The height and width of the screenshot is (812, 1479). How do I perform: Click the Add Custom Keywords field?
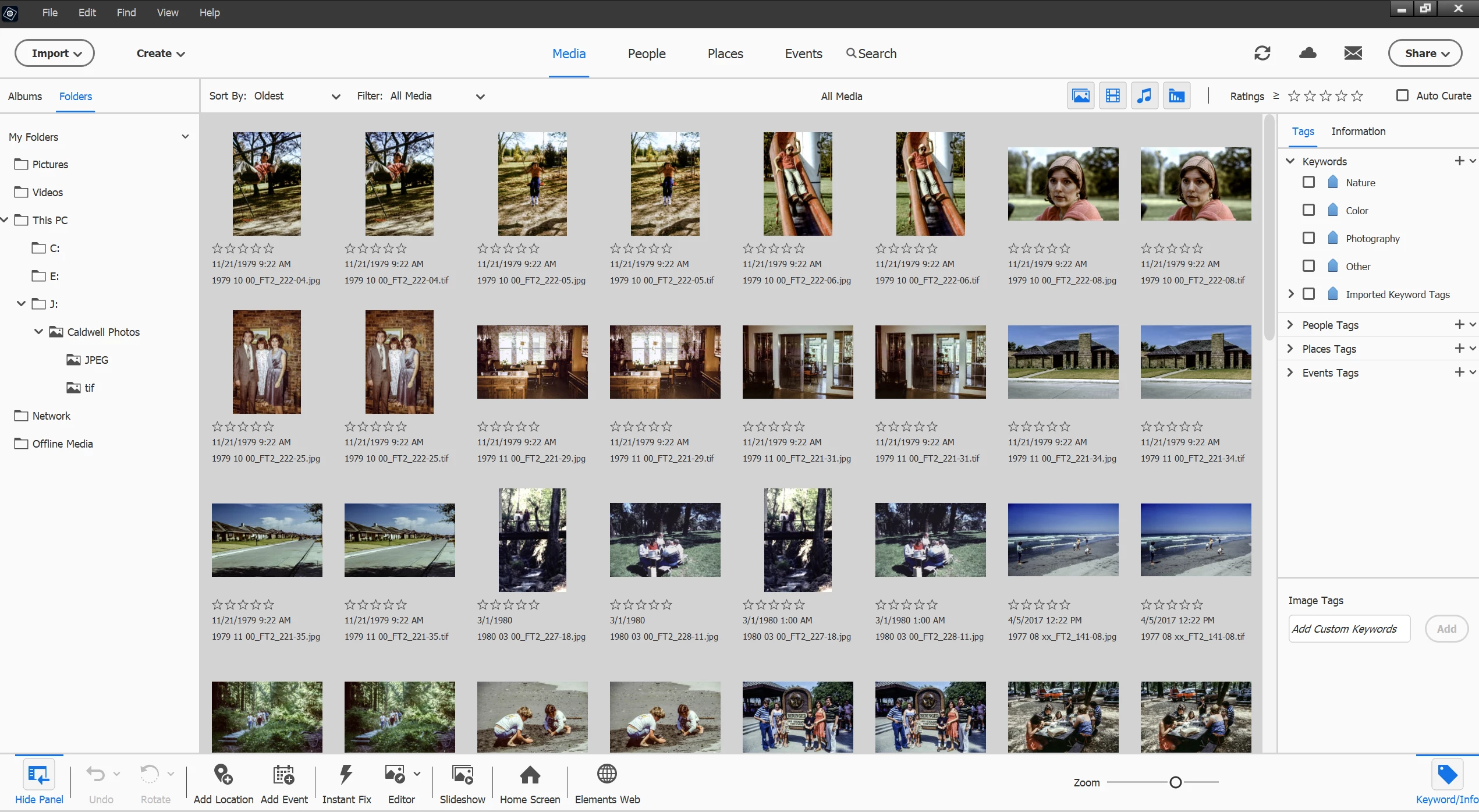(x=1349, y=629)
